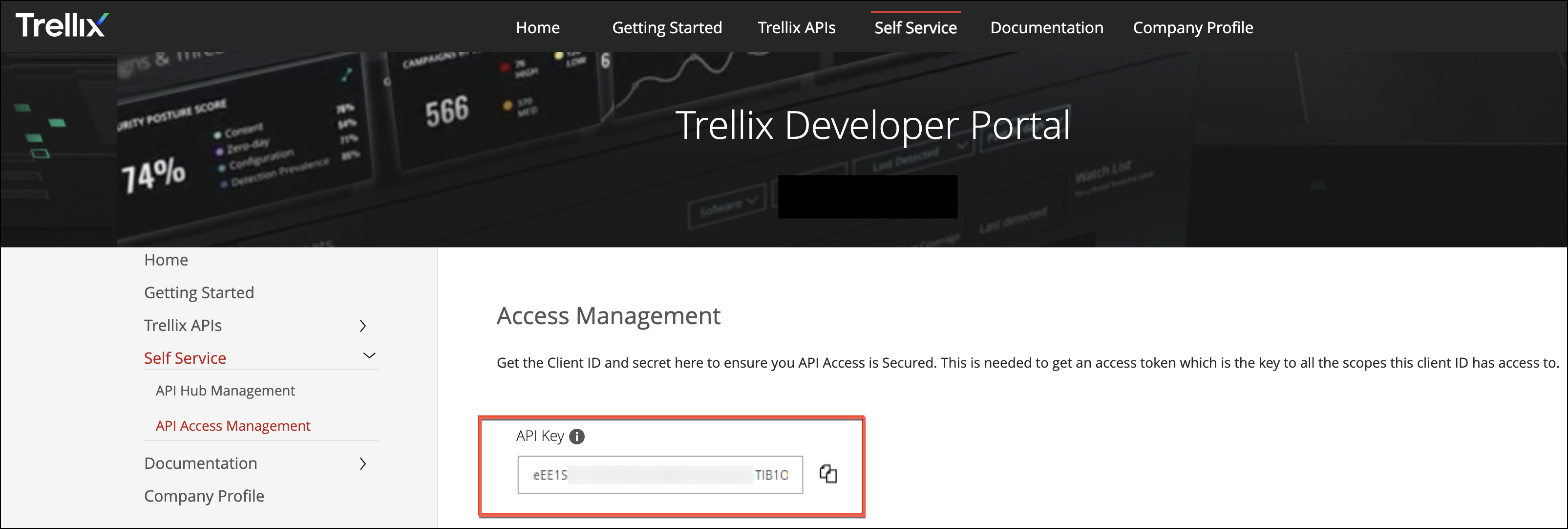Select API Access Management sidebar item
The image size is (1568, 529).
(233, 426)
